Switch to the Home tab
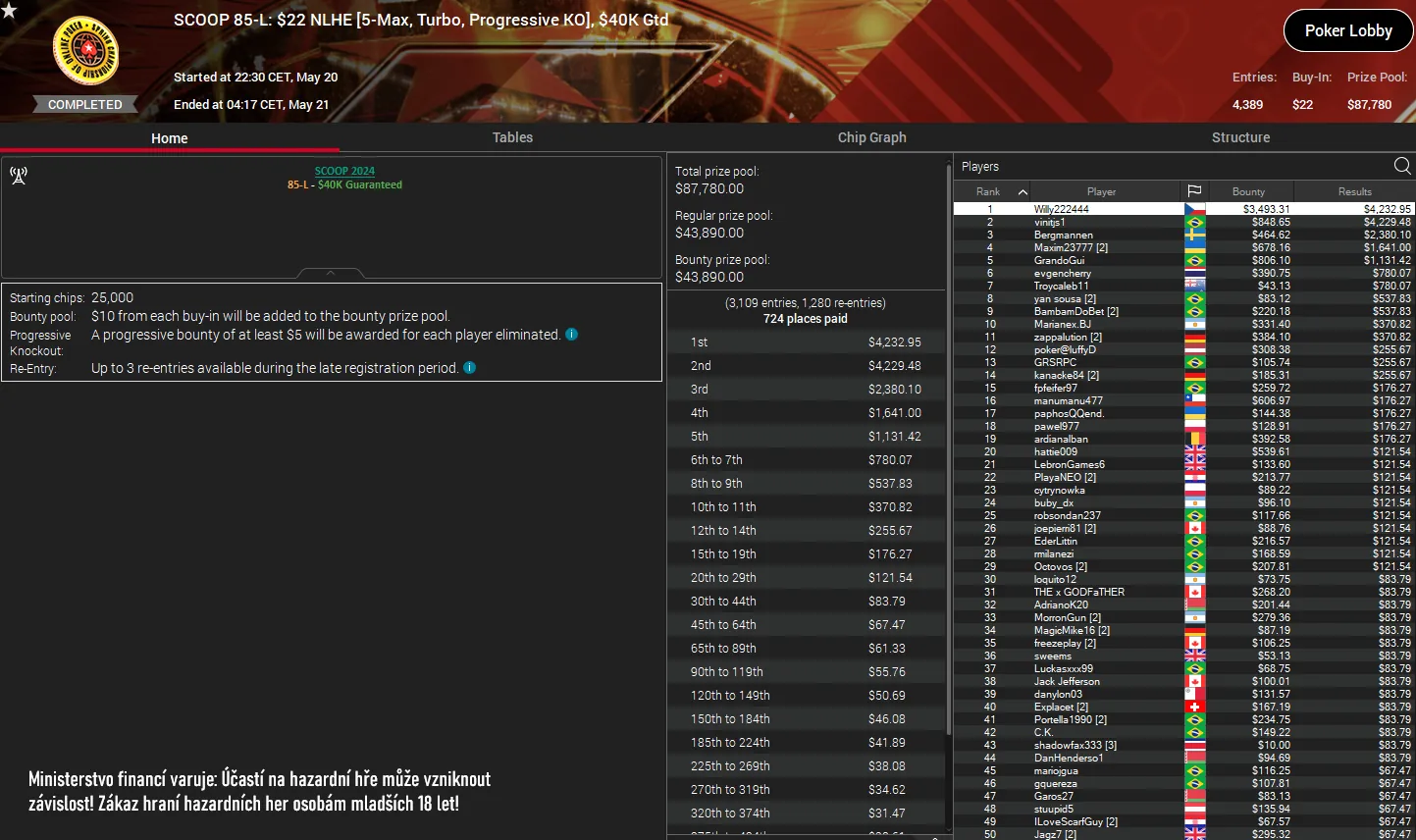 tap(170, 138)
